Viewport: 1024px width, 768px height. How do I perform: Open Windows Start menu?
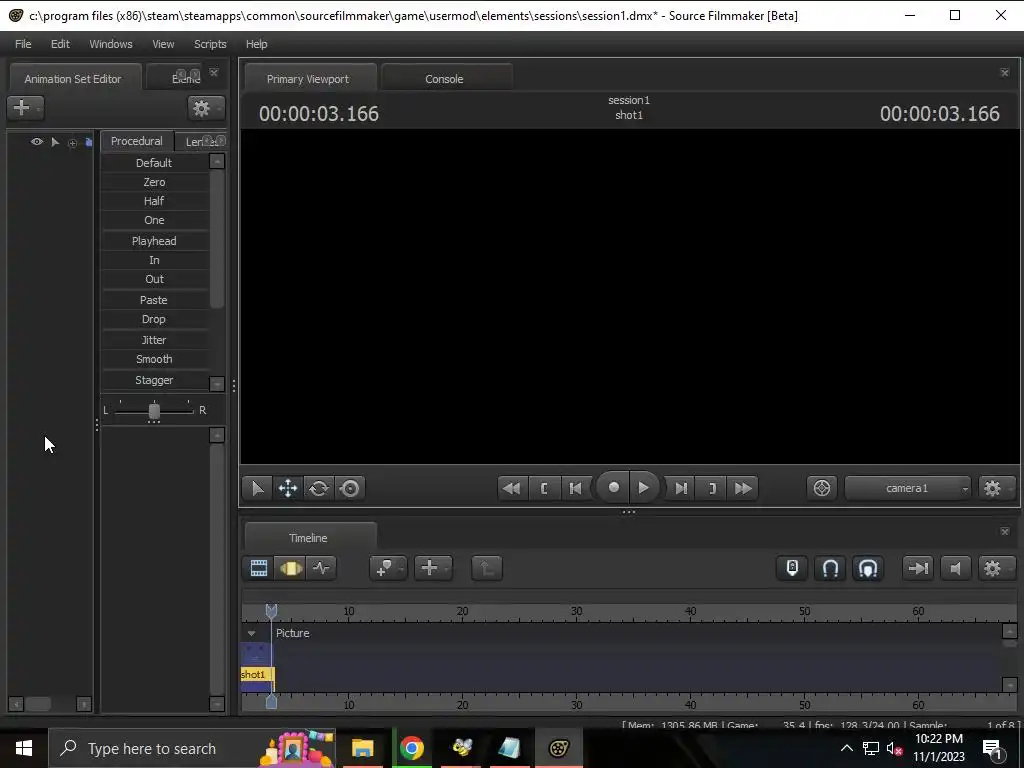(x=24, y=748)
